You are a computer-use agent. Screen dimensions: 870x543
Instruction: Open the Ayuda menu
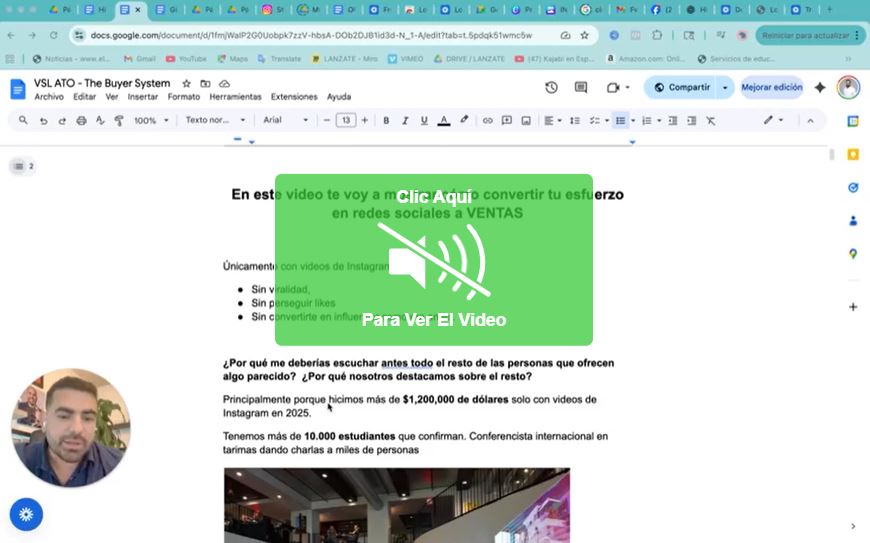point(338,97)
